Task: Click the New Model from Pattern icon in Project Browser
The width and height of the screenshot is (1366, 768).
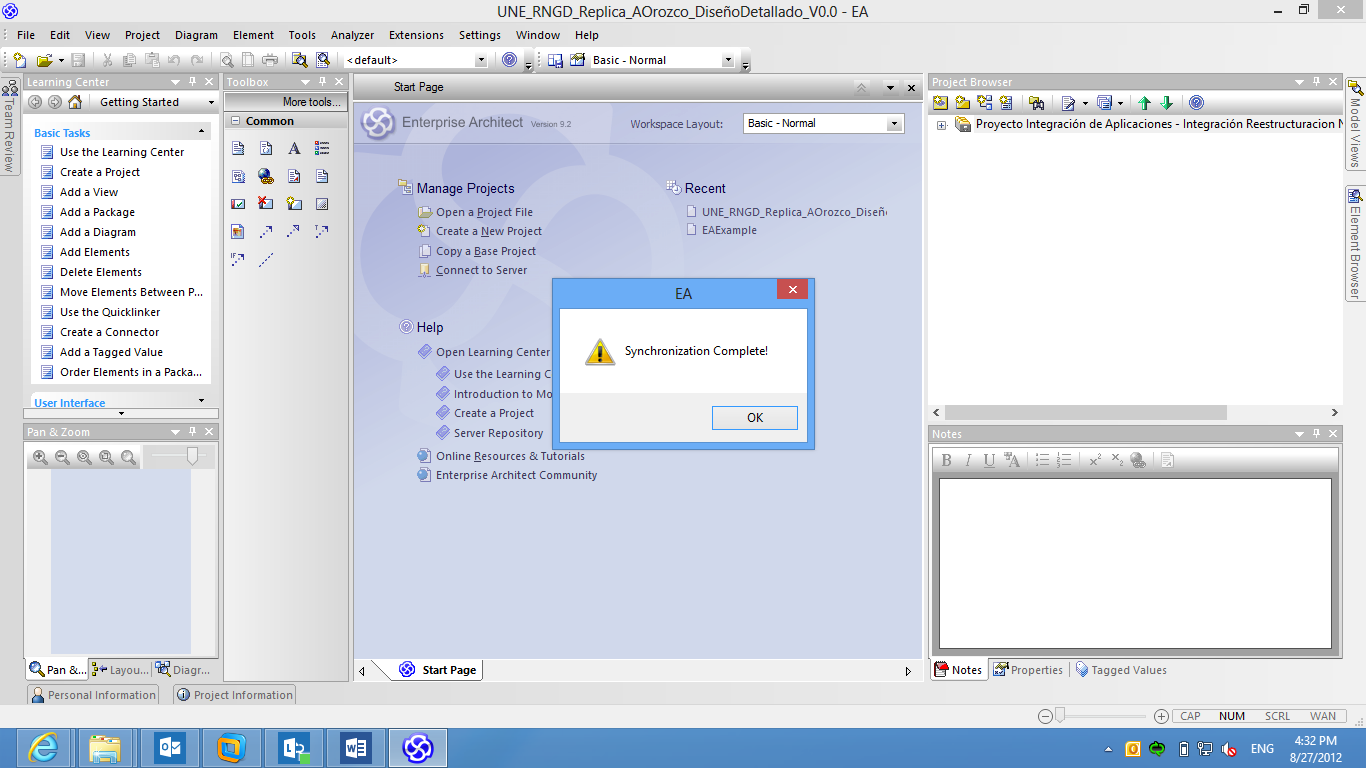Action: tap(940, 102)
